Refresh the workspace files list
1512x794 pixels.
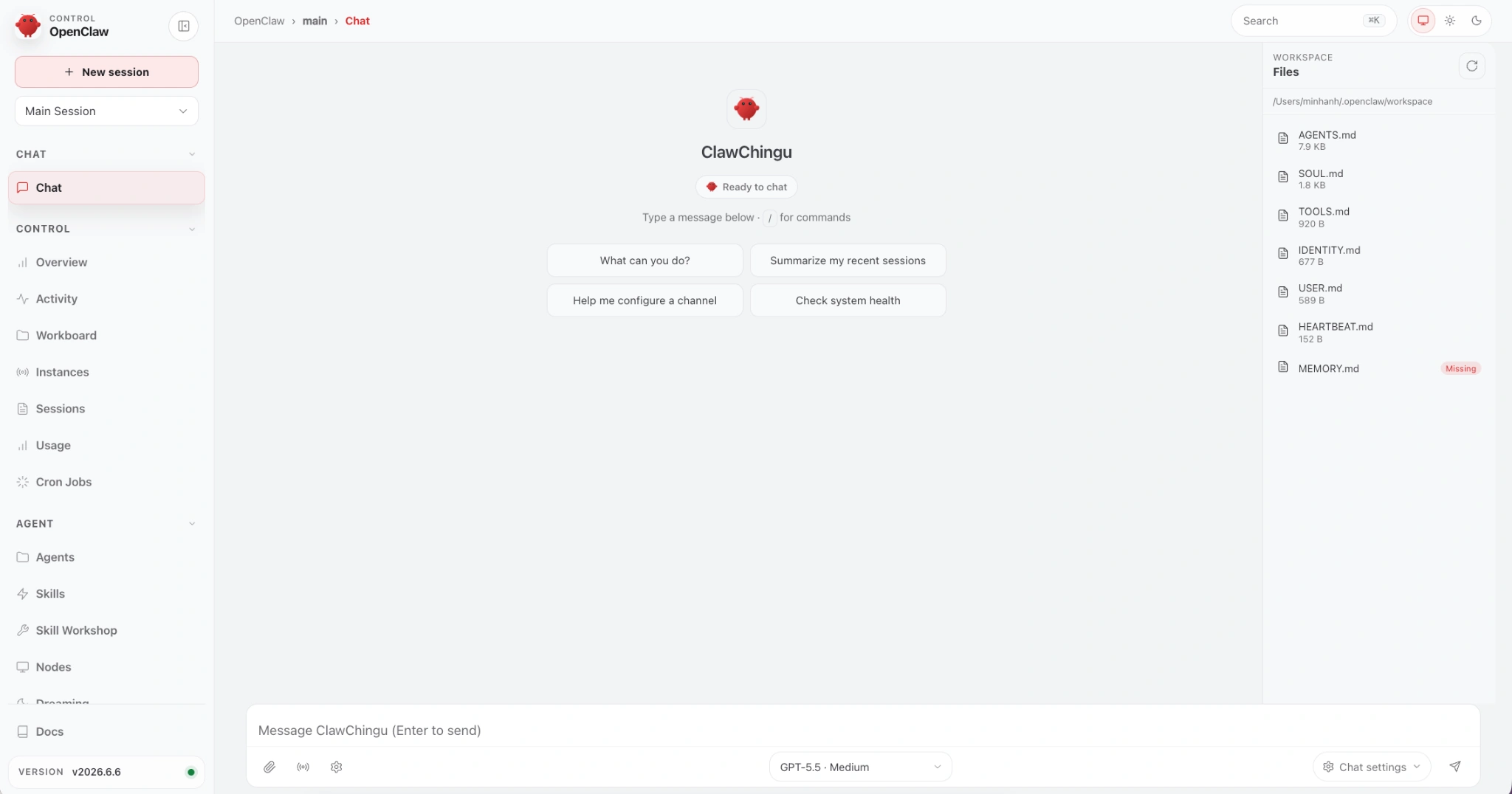tap(1471, 66)
